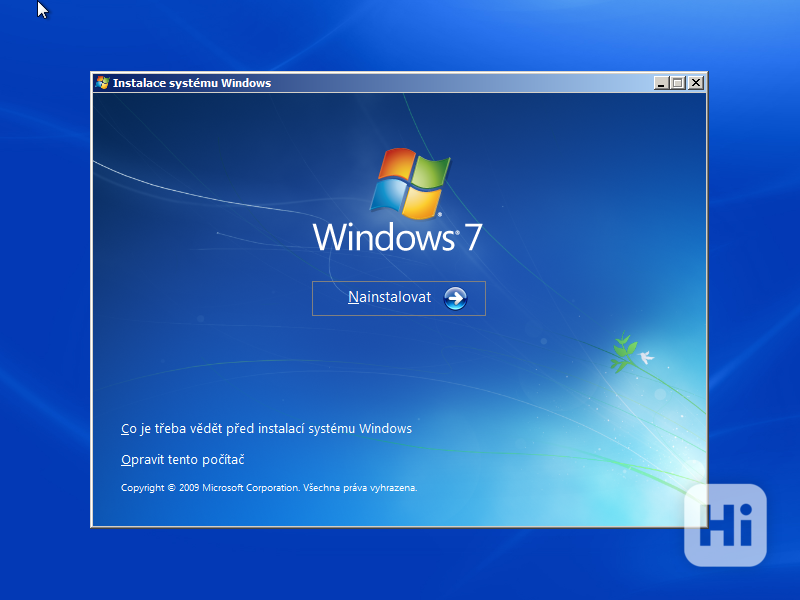
Task: Maximize the Instalace systému Windows window
Action: (678, 83)
